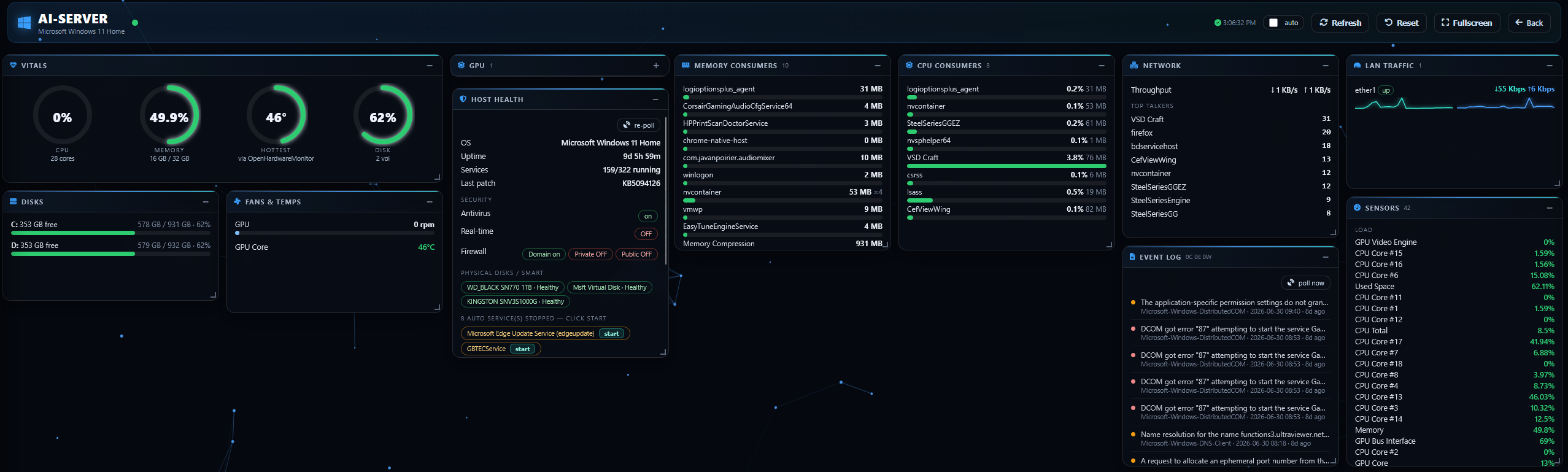The width and height of the screenshot is (1568, 472).
Task: Click the Event Log document icon
Action: click(x=1132, y=257)
